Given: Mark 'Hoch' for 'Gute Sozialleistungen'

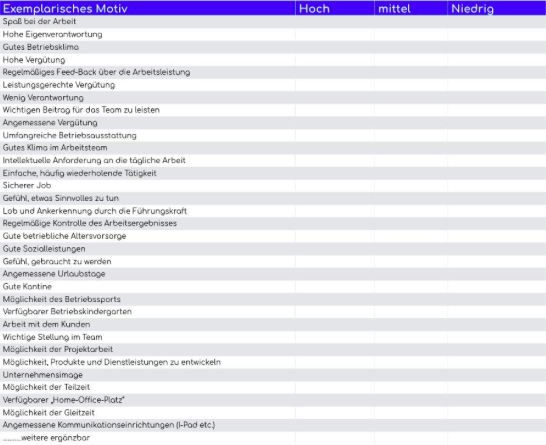Looking at the screenshot, I should tap(335, 249).
